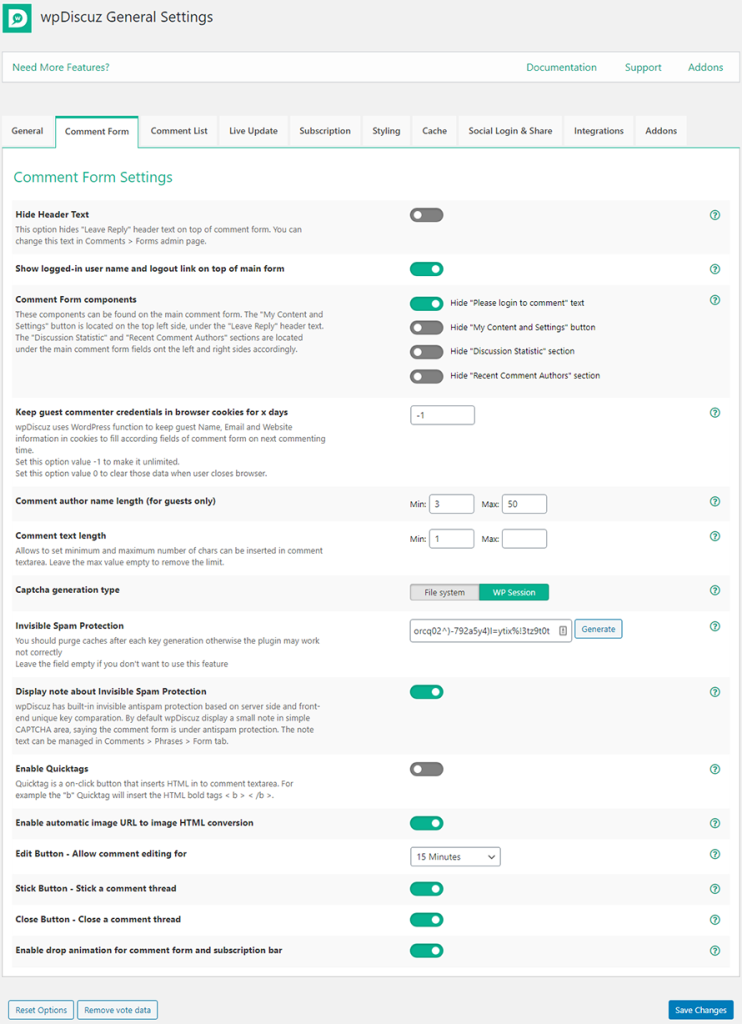Open help icon for Comment author name length
This screenshot has width=742, height=1024.
[715, 502]
